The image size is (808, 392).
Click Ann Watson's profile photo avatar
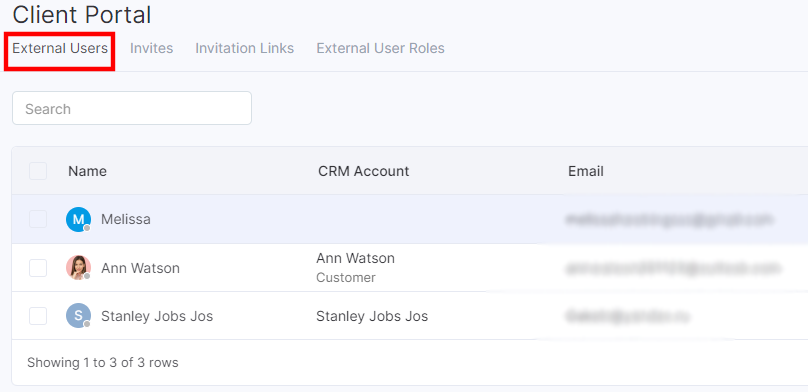[78, 268]
